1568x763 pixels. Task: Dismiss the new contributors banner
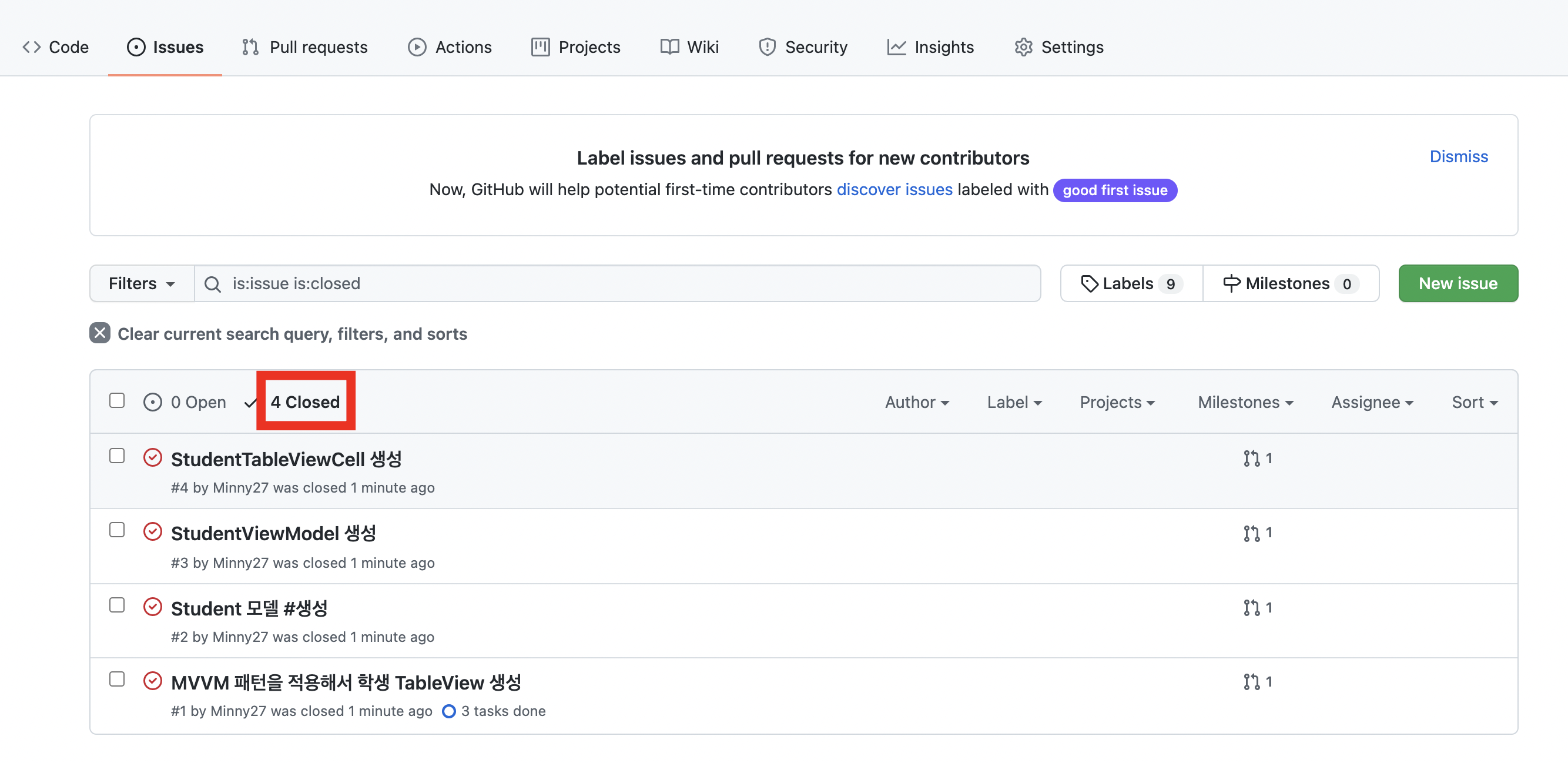[x=1458, y=156]
